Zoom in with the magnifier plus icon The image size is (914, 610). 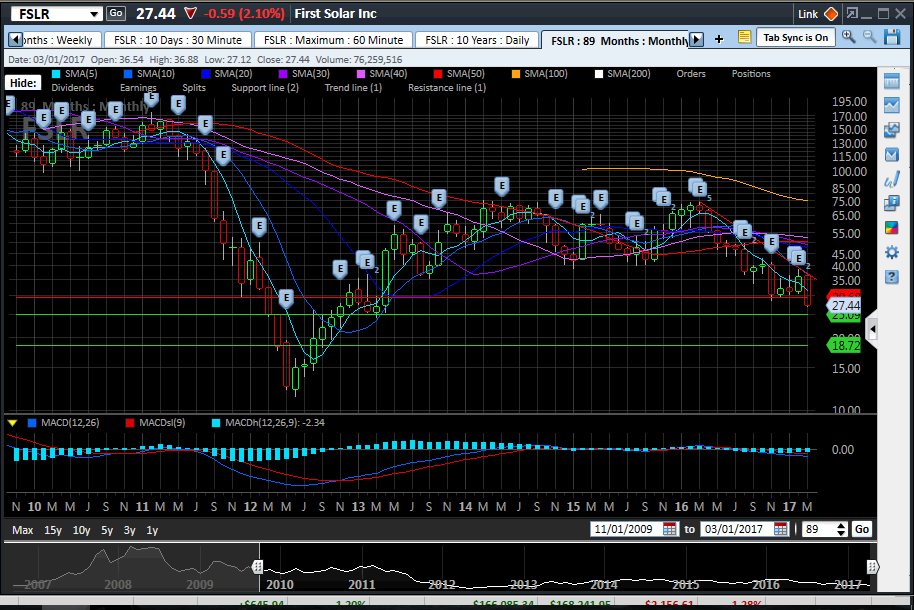[x=848, y=37]
